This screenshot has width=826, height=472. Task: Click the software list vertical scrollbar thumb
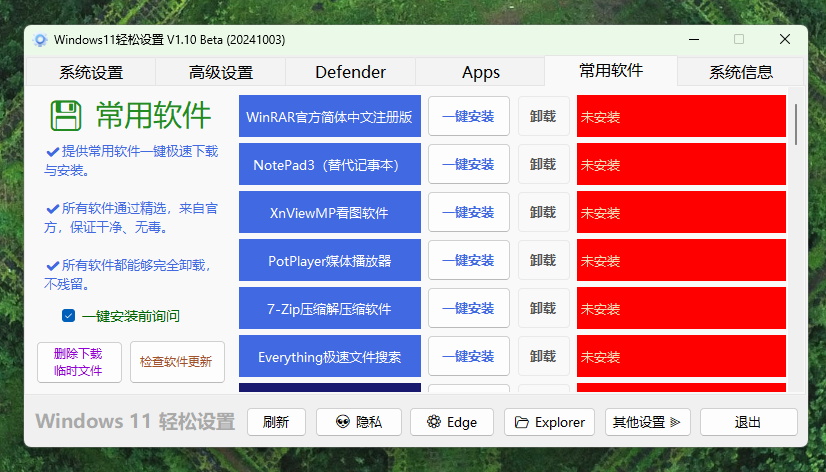click(795, 124)
